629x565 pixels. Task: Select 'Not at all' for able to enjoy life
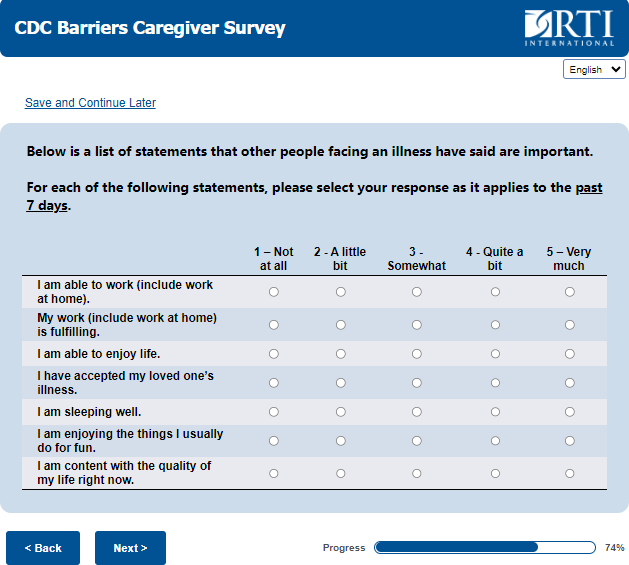click(274, 354)
